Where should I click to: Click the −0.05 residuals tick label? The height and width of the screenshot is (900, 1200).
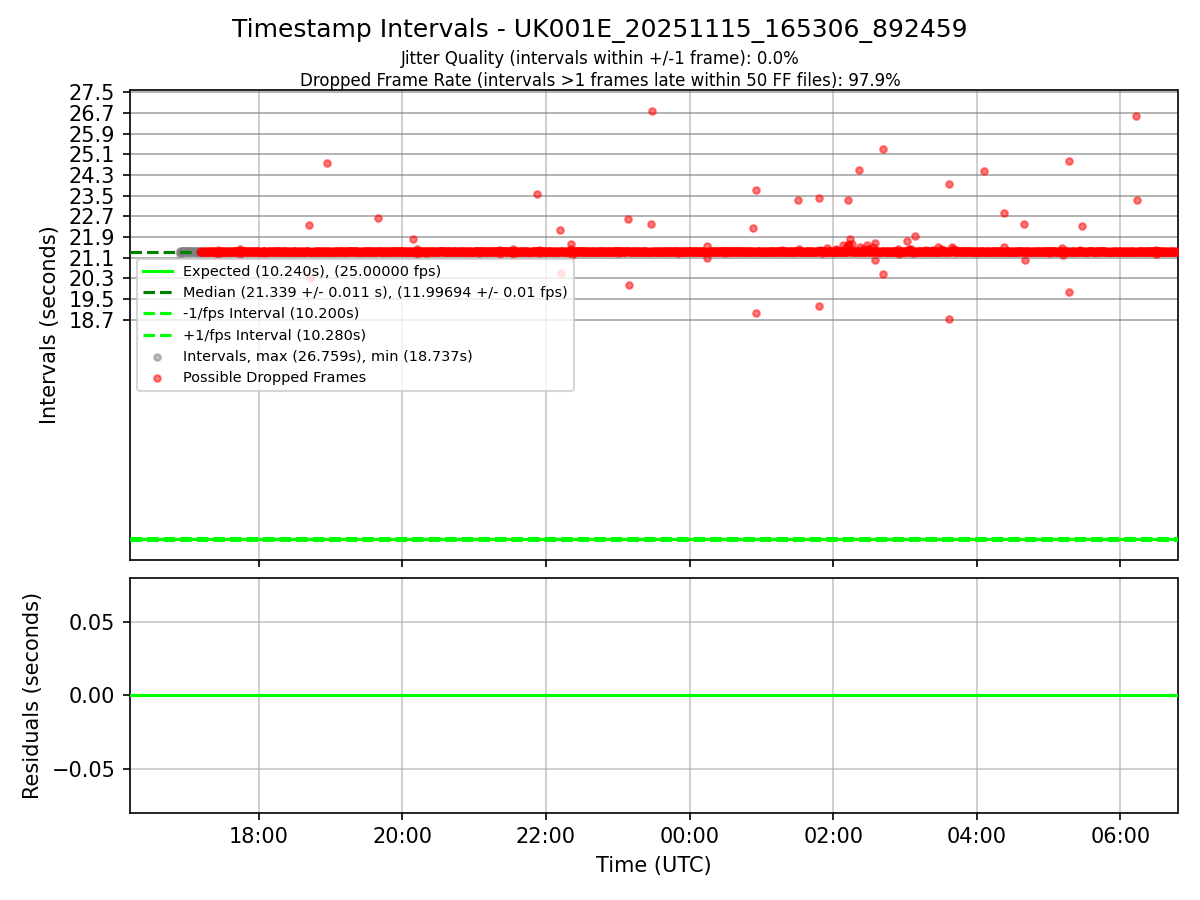(82, 769)
